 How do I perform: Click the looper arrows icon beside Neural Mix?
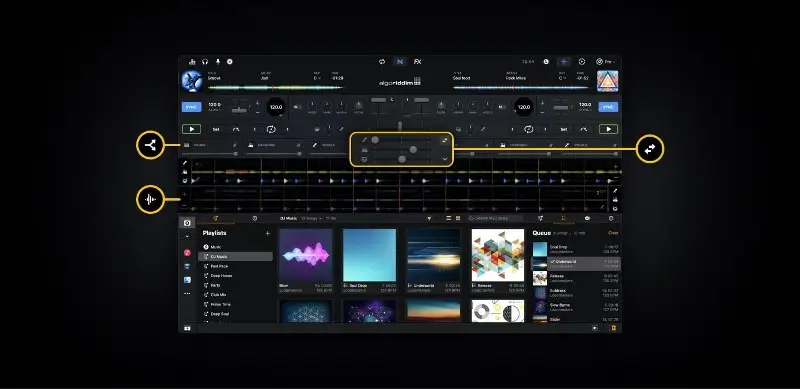click(382, 62)
